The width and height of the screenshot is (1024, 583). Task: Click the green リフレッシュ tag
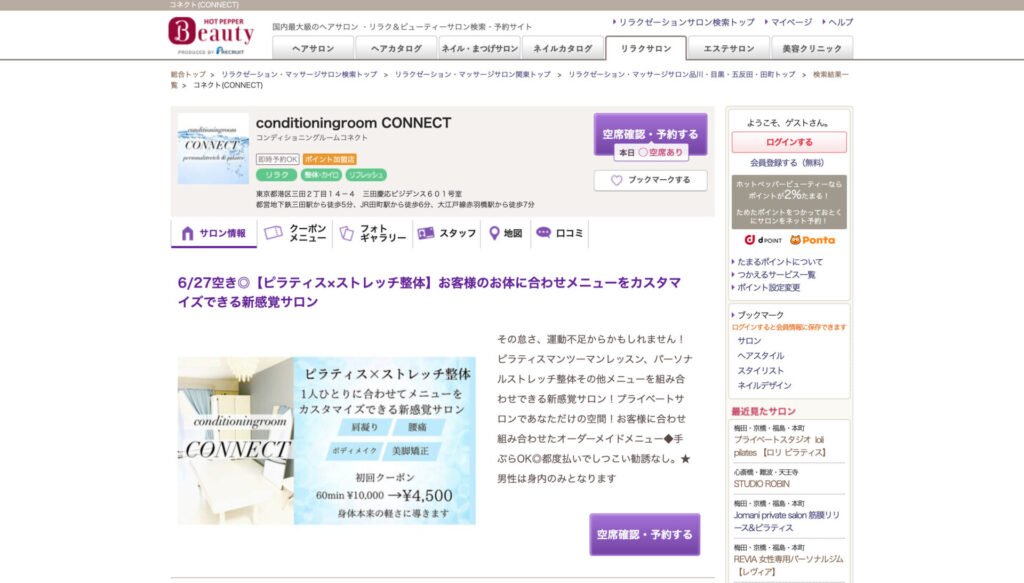click(366, 175)
